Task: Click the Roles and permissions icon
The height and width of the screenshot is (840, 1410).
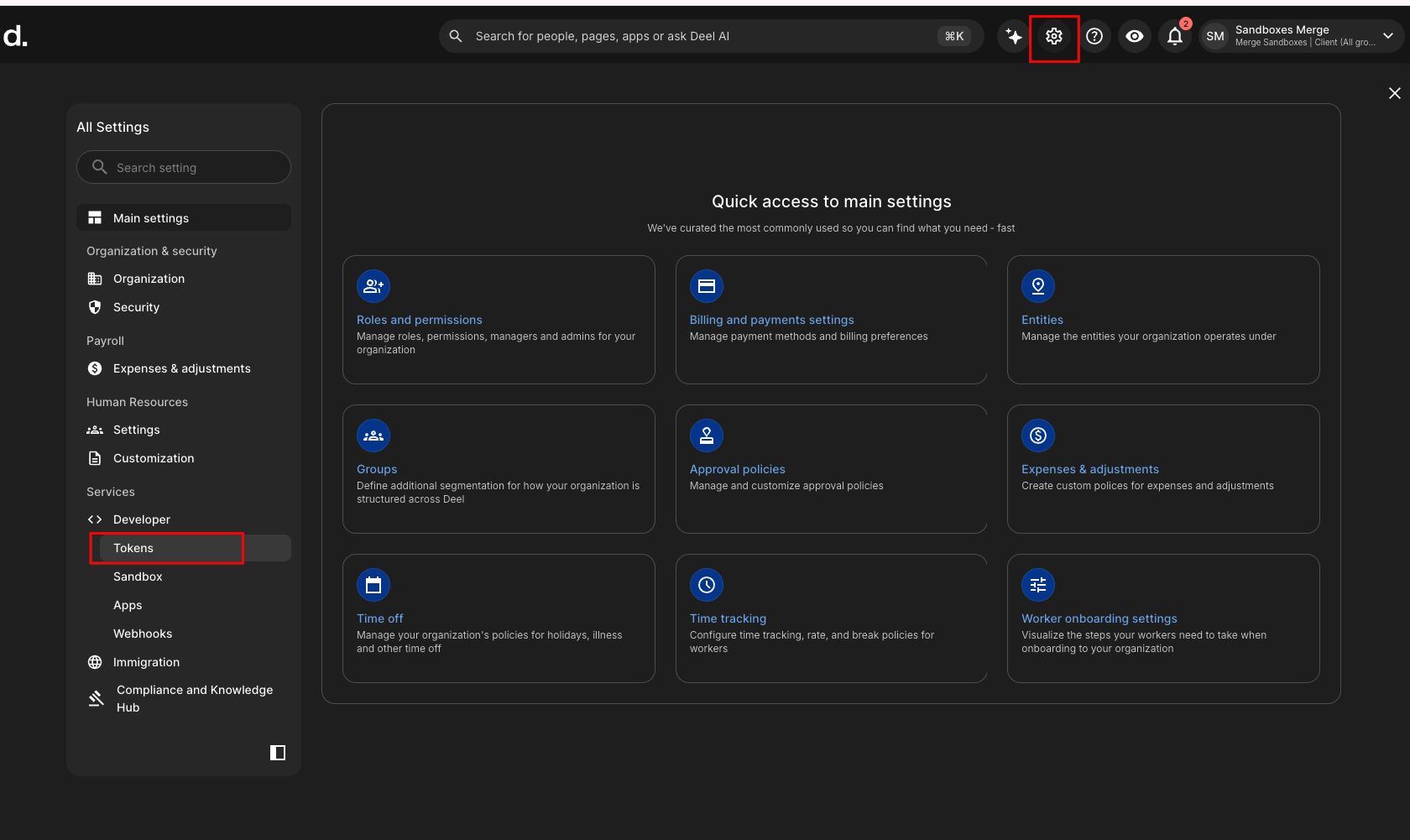Action: [x=373, y=286]
